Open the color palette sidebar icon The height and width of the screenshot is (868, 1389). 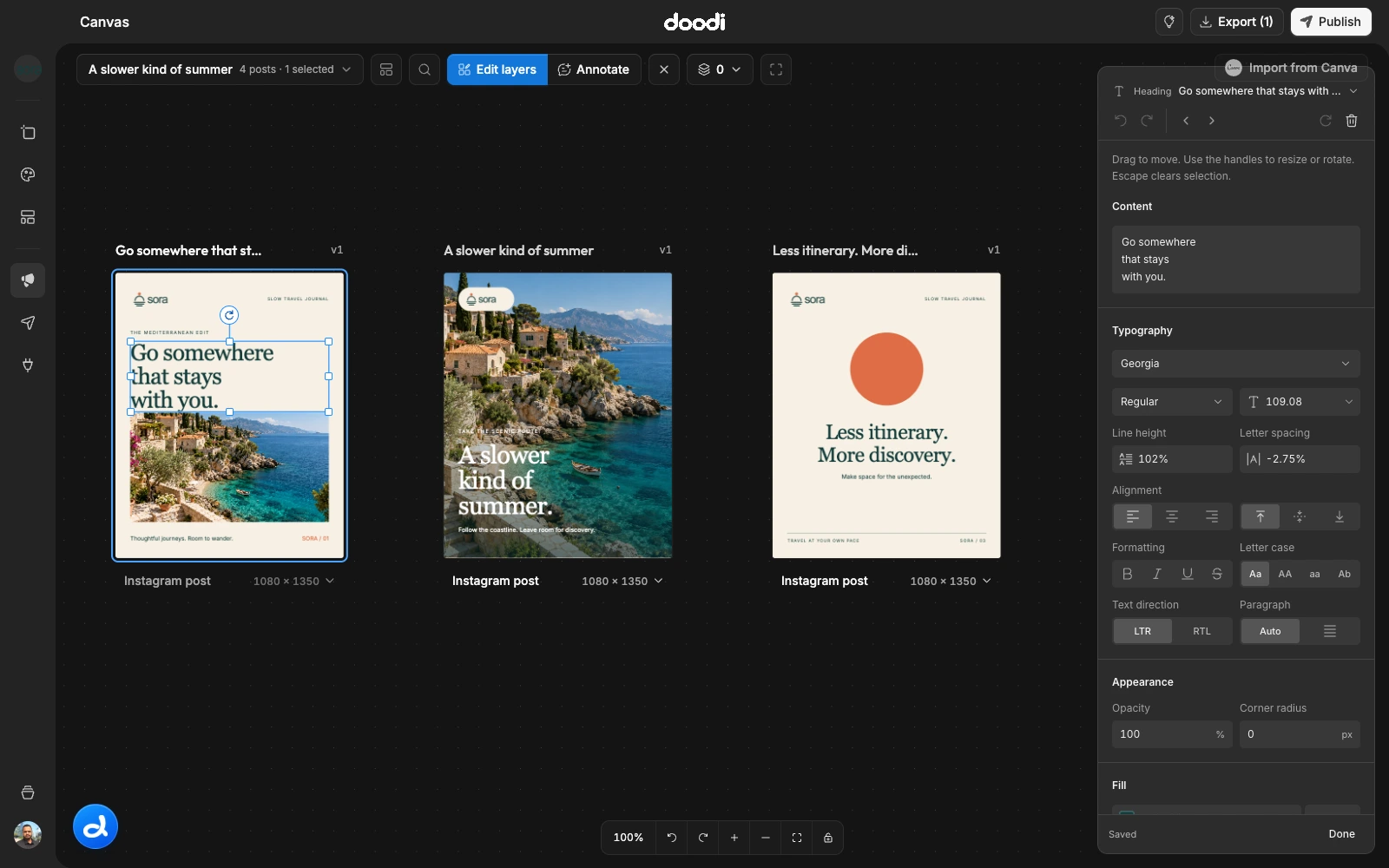[x=28, y=174]
